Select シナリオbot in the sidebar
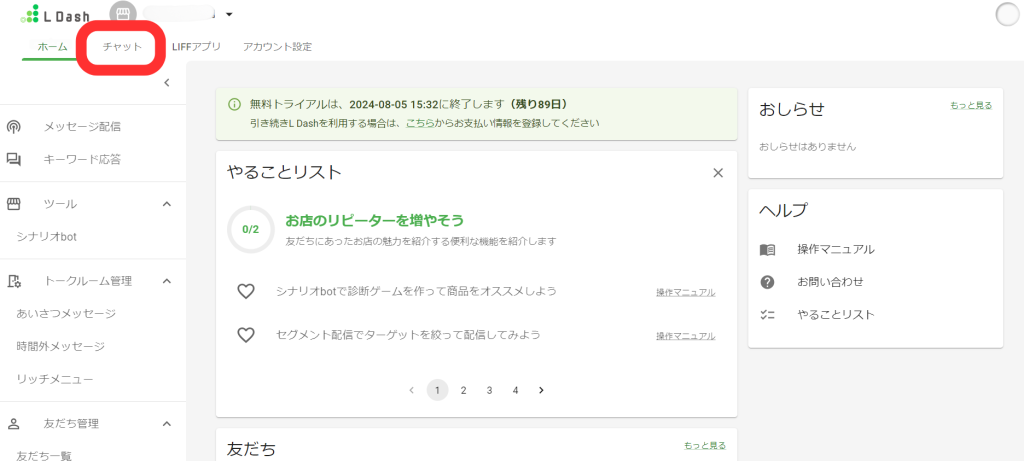Viewport: 1024px width, 461px height. pos(47,237)
